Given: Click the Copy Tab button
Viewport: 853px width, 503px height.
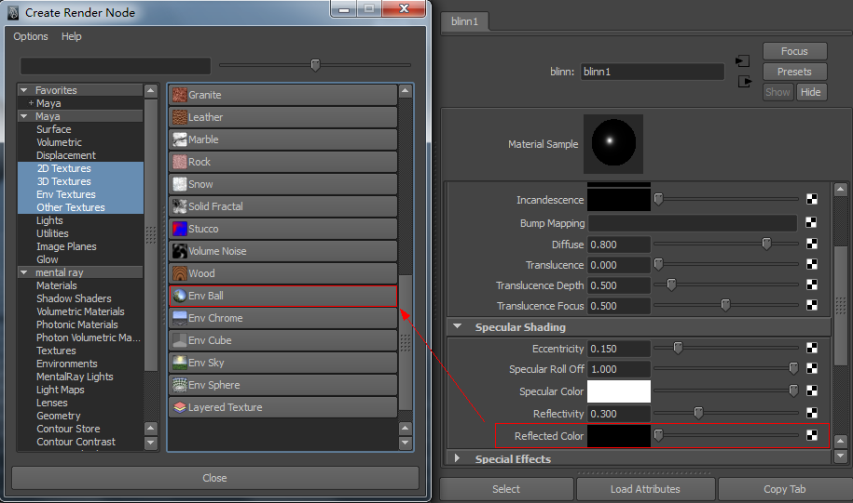Looking at the screenshot, I should point(785,489).
